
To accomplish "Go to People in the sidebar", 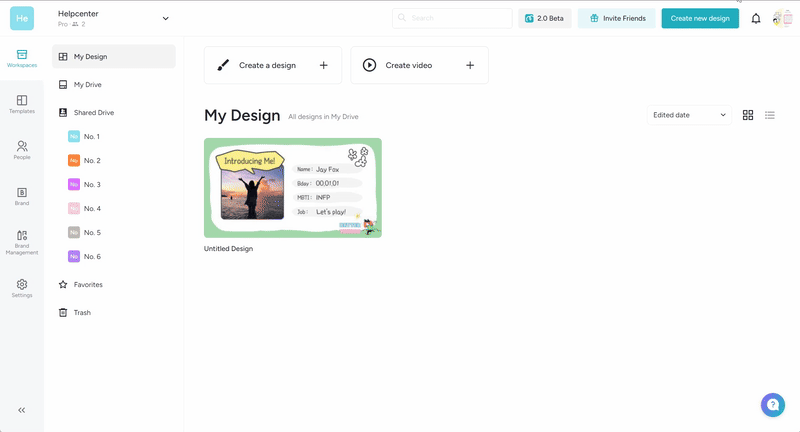I will [21, 150].
